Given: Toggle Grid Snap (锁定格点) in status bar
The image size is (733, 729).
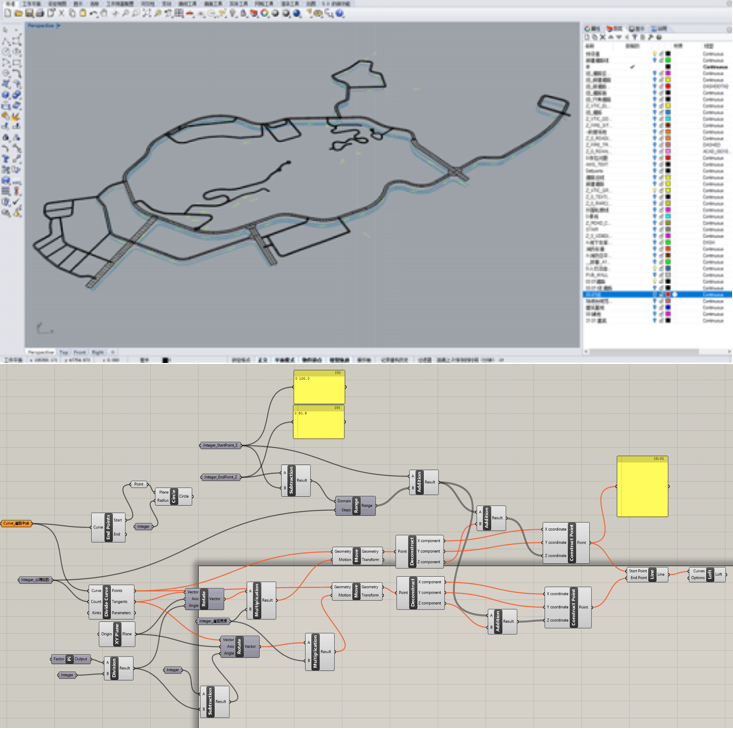Looking at the screenshot, I should coord(241,360).
